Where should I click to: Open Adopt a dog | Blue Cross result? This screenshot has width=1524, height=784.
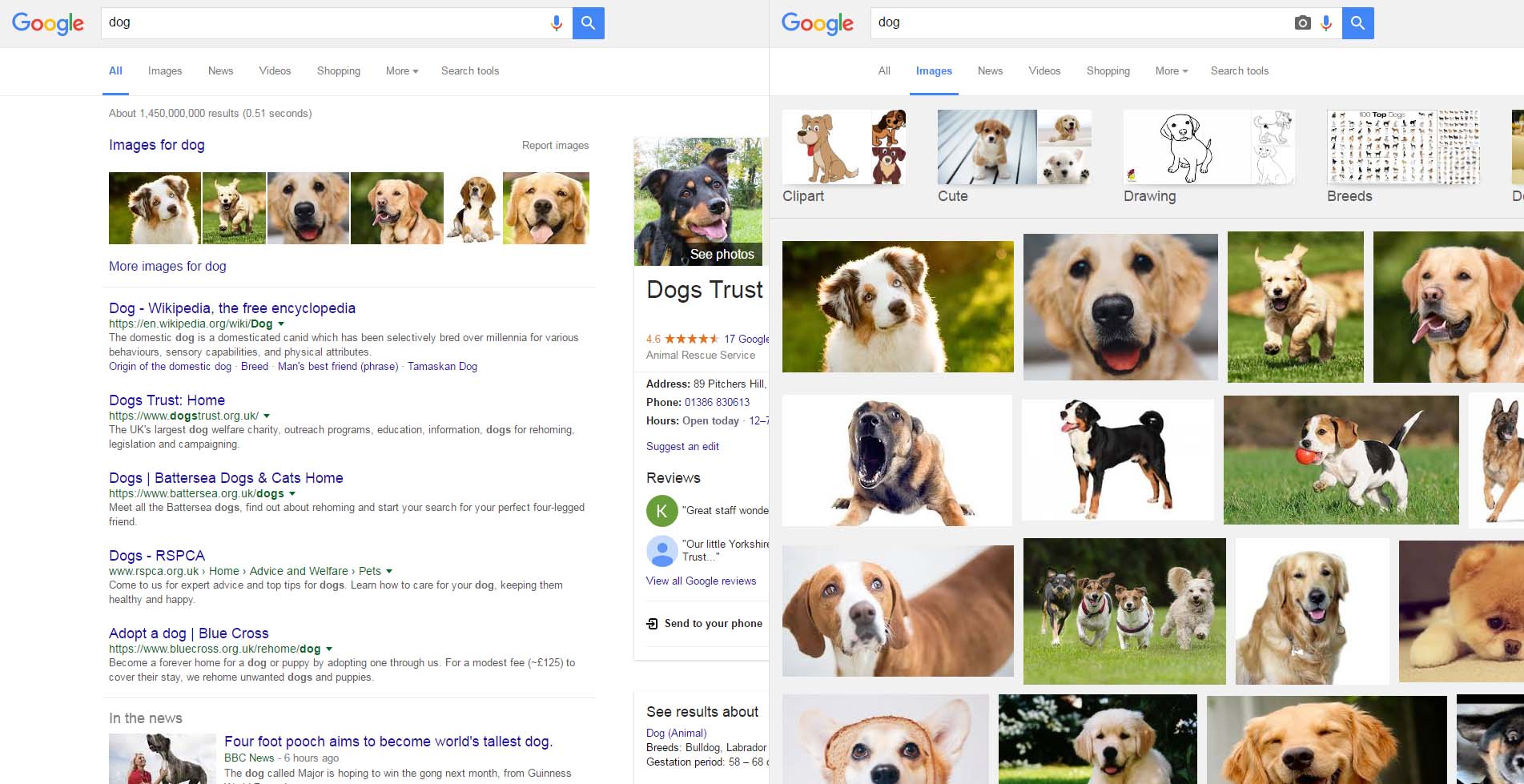point(189,633)
